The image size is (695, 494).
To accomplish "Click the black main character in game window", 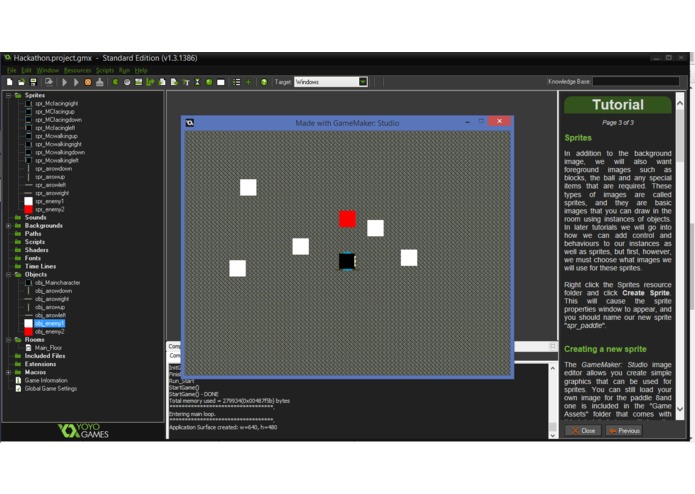I will [347, 261].
